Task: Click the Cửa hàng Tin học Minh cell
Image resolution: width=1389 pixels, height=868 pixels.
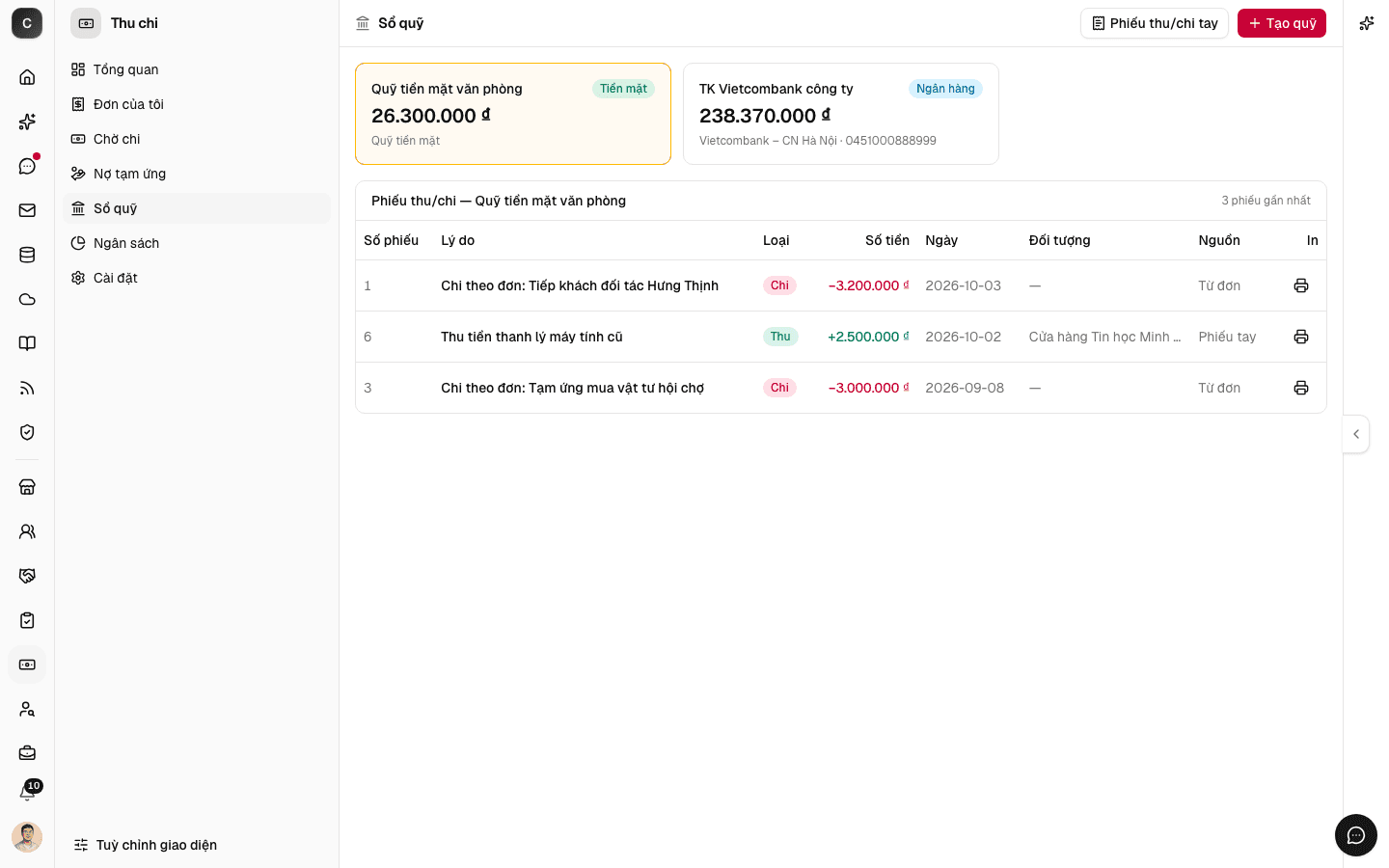Action: (1105, 337)
